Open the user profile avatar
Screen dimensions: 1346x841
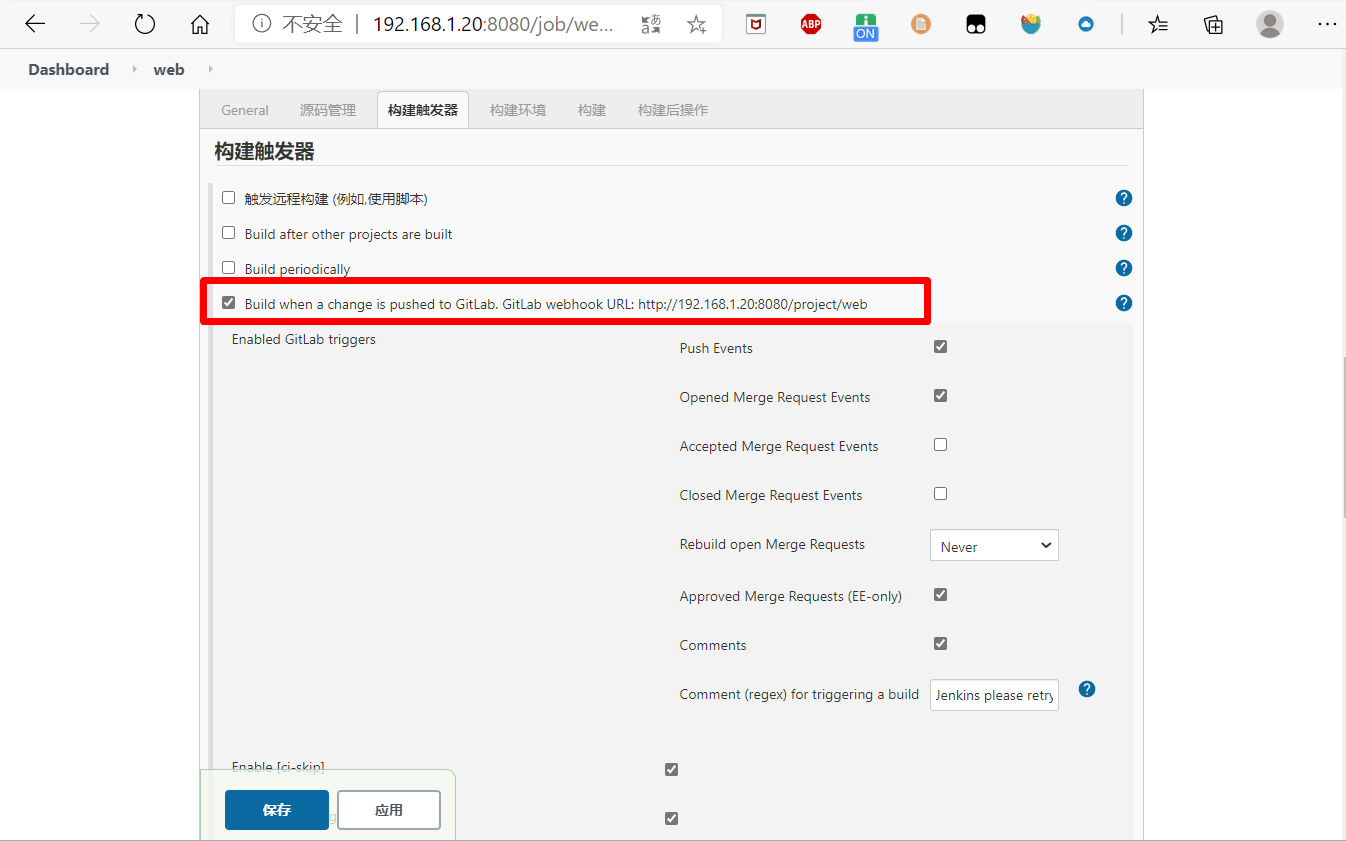pyautogui.click(x=1270, y=24)
